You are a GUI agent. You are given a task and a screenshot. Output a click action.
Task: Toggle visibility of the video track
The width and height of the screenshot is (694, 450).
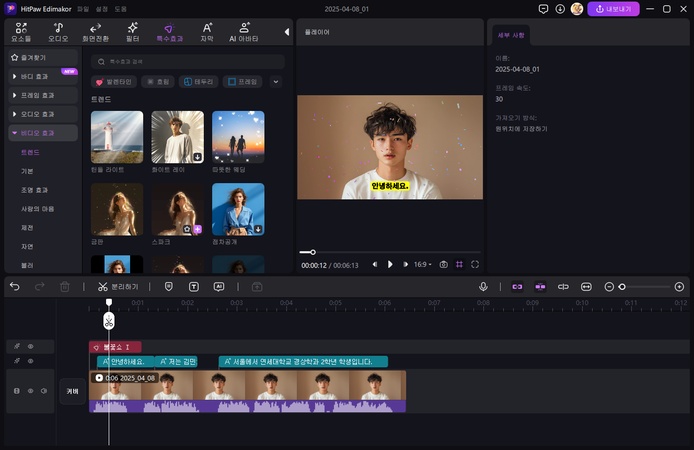click(x=30, y=391)
